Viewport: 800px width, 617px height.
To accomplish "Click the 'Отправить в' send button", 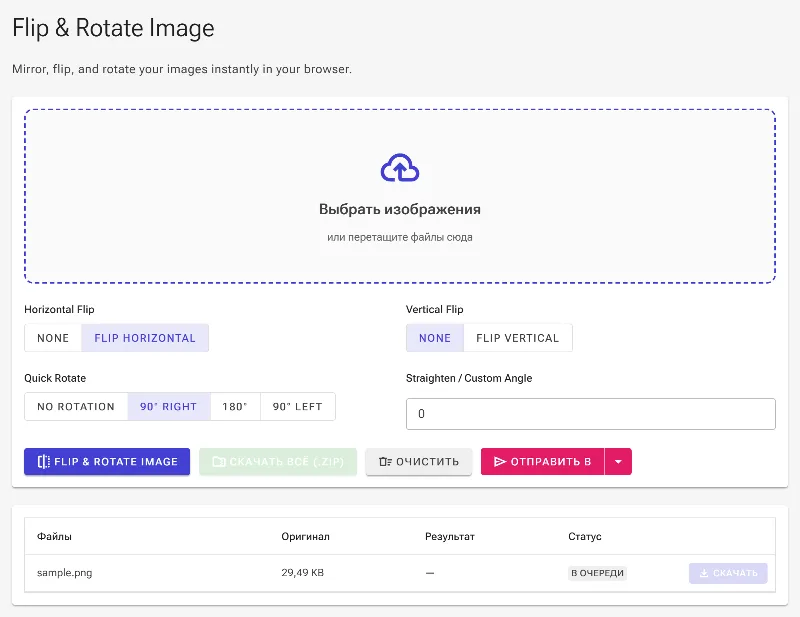I will pos(543,462).
